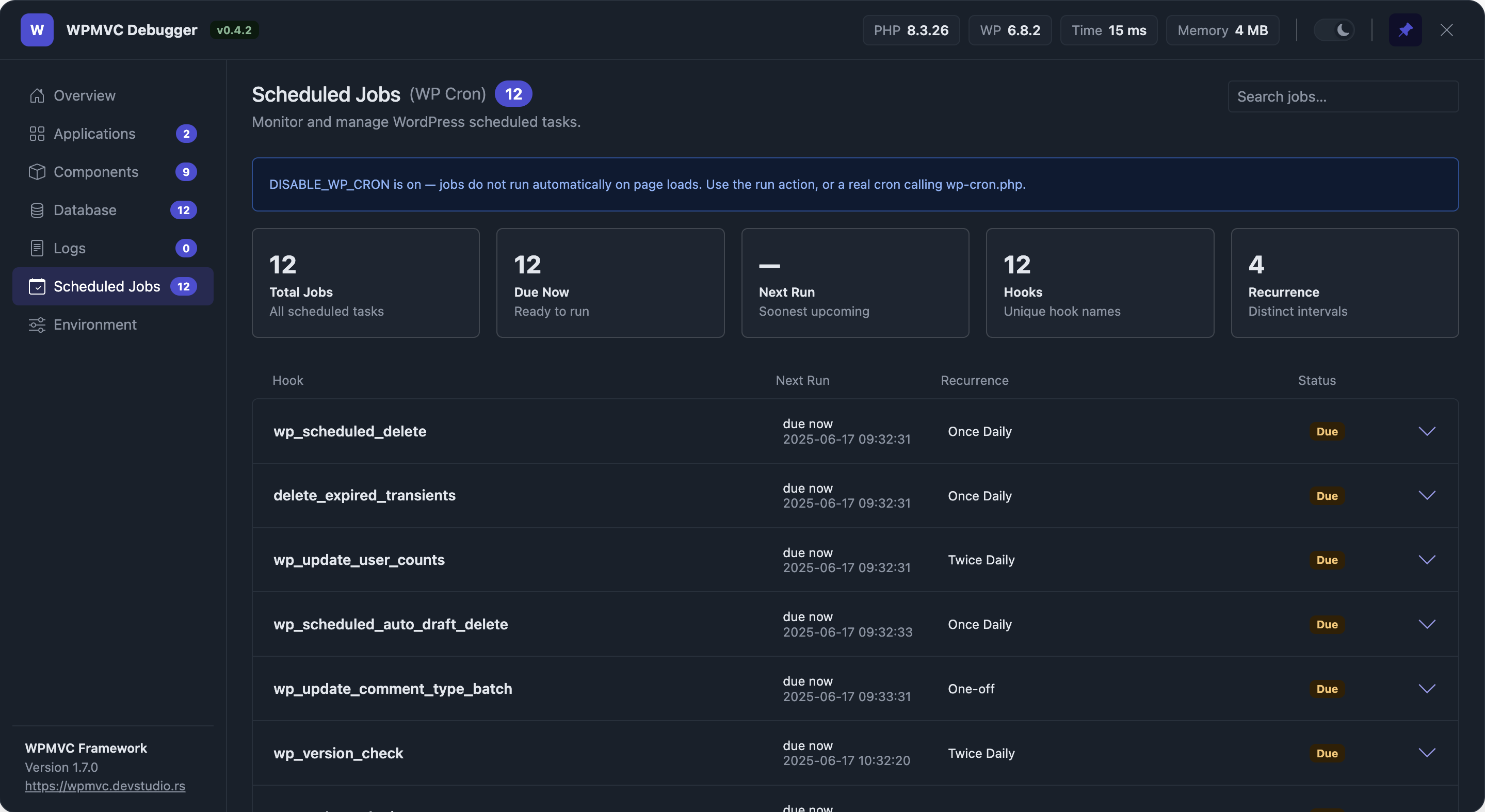
Task: Click the Database 12 count badge
Action: (183, 210)
